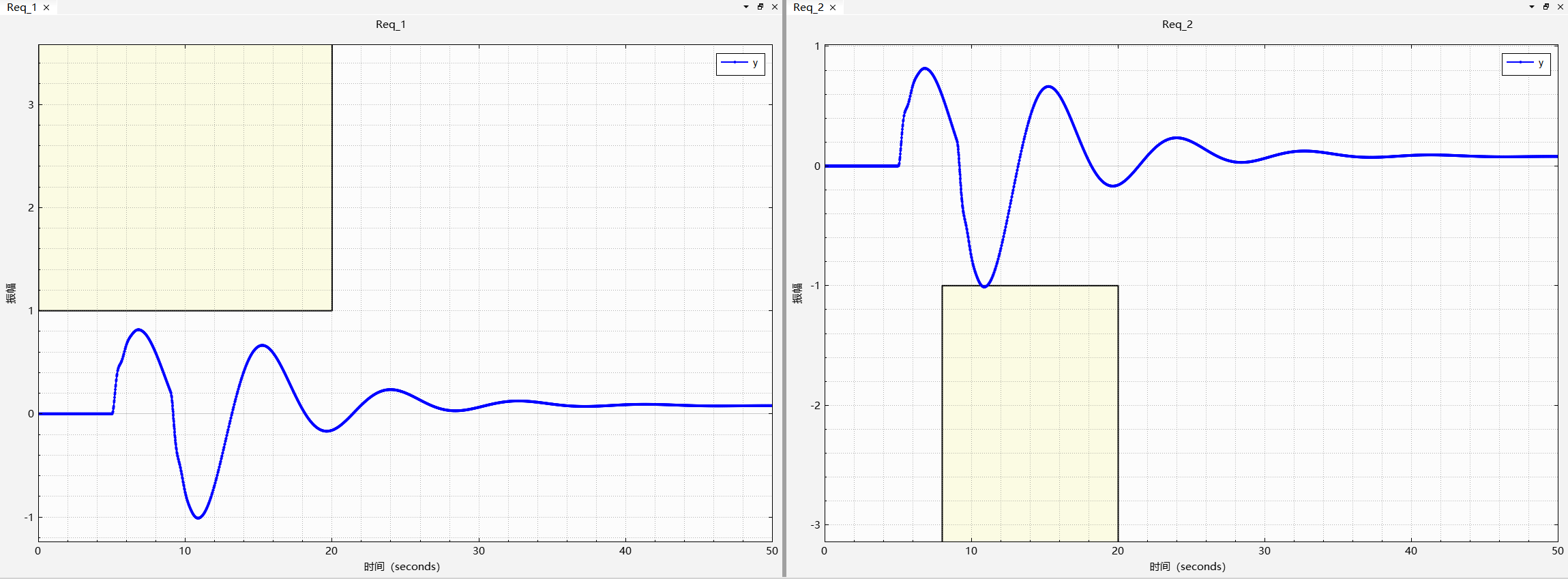Select the yellow lower-bound region in Req_2
1568x579 pixels.
pyautogui.click(x=1030, y=413)
